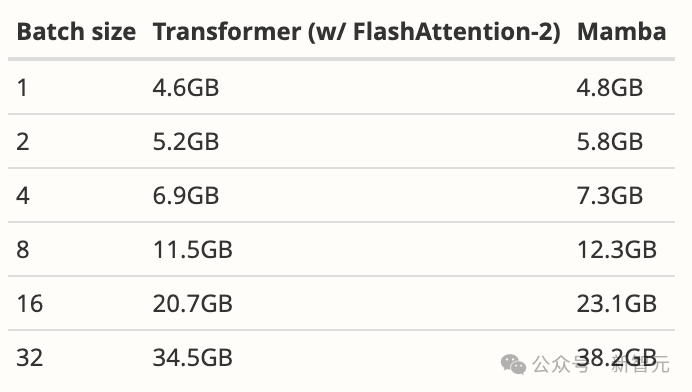The image size is (692, 392).
Task: Select the 5.8GB Mamba value
Action: (610, 142)
